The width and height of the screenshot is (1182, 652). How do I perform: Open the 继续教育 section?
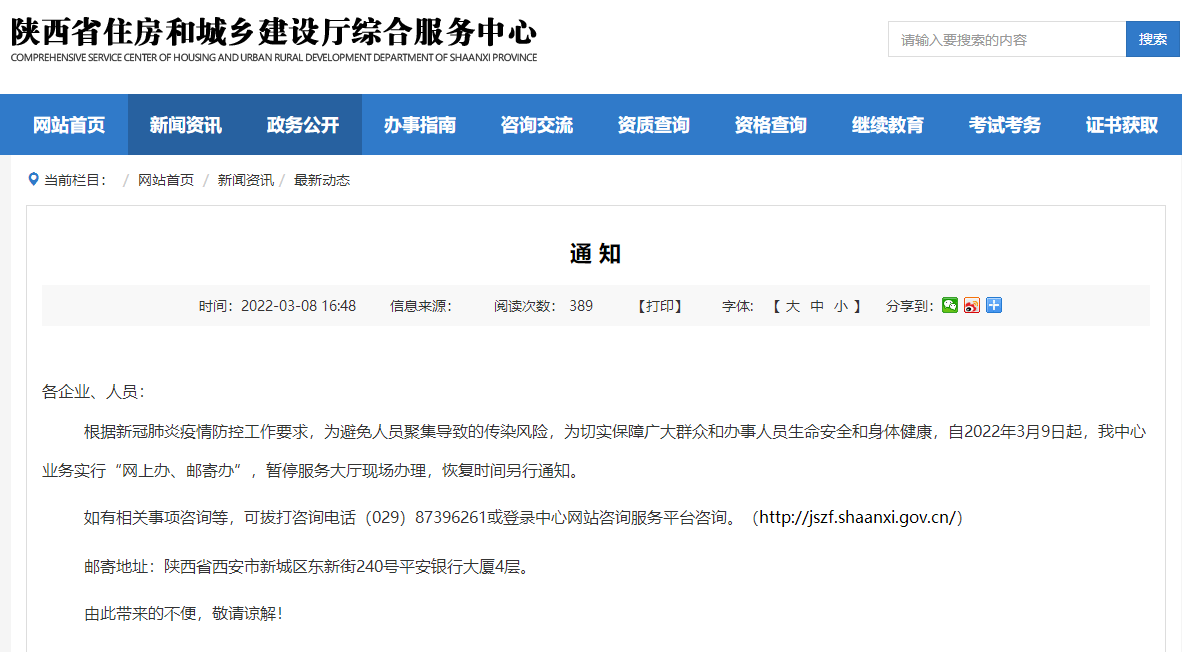(x=888, y=125)
